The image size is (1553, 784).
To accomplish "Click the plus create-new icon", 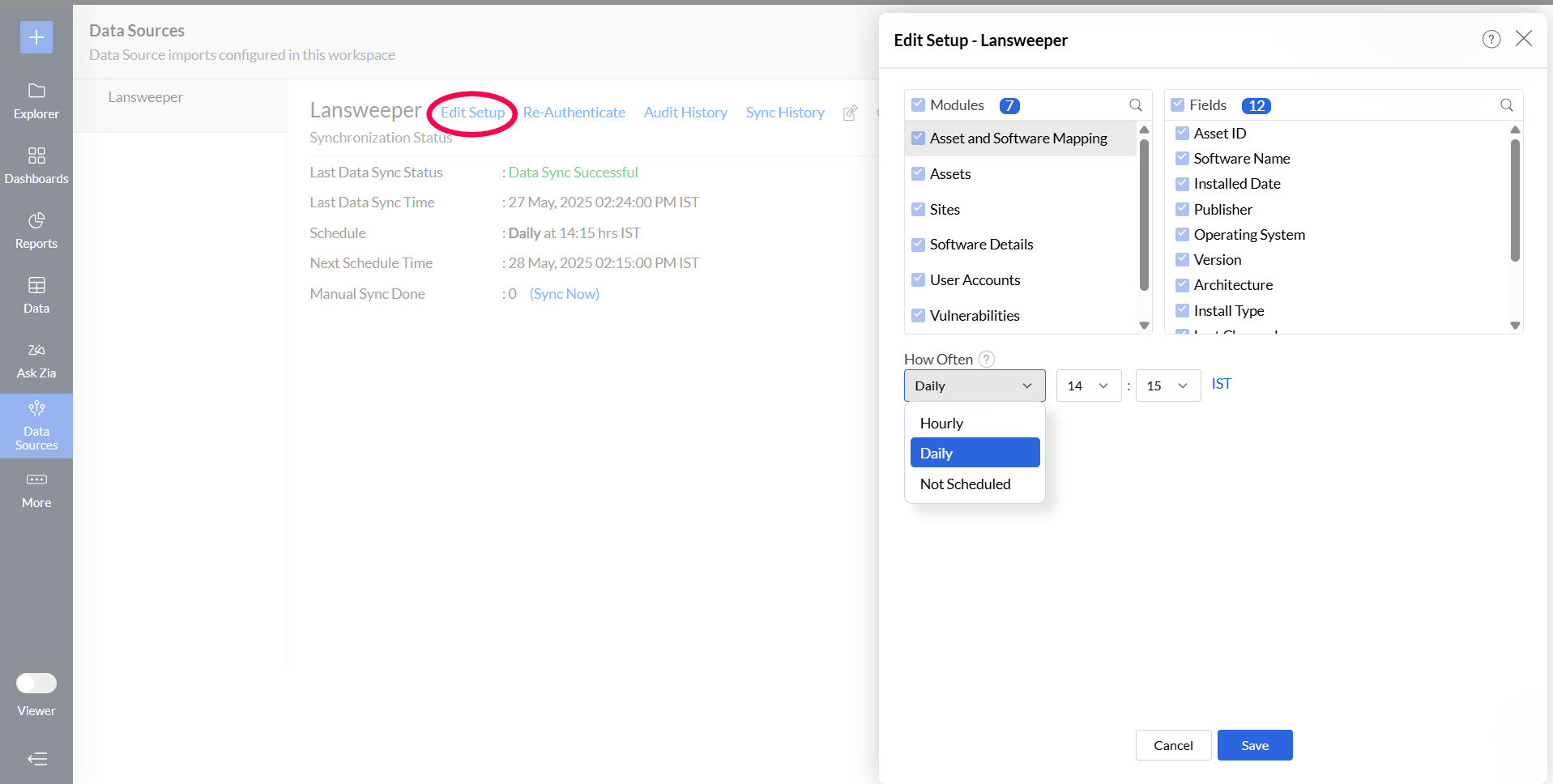I will 36,37.
